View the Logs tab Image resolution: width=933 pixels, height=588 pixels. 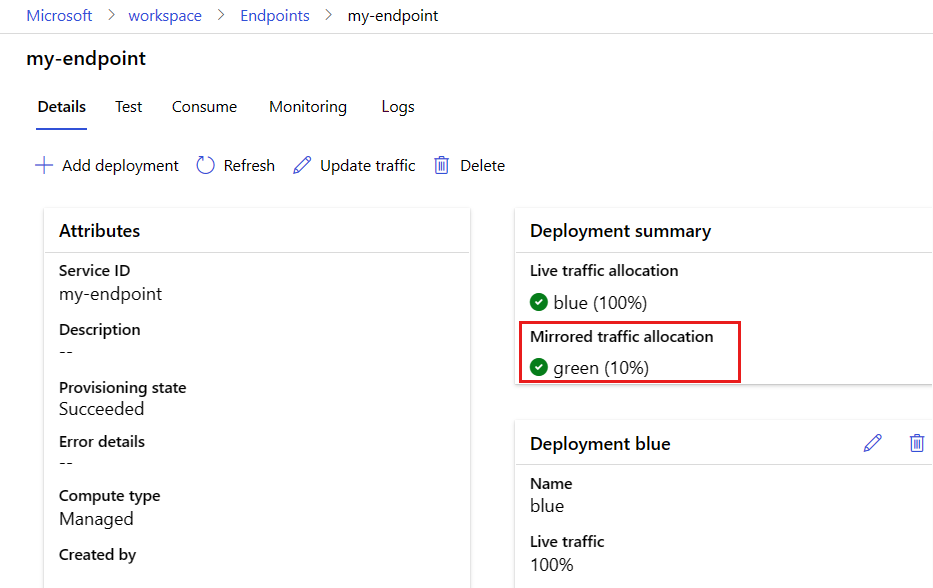pyautogui.click(x=397, y=107)
